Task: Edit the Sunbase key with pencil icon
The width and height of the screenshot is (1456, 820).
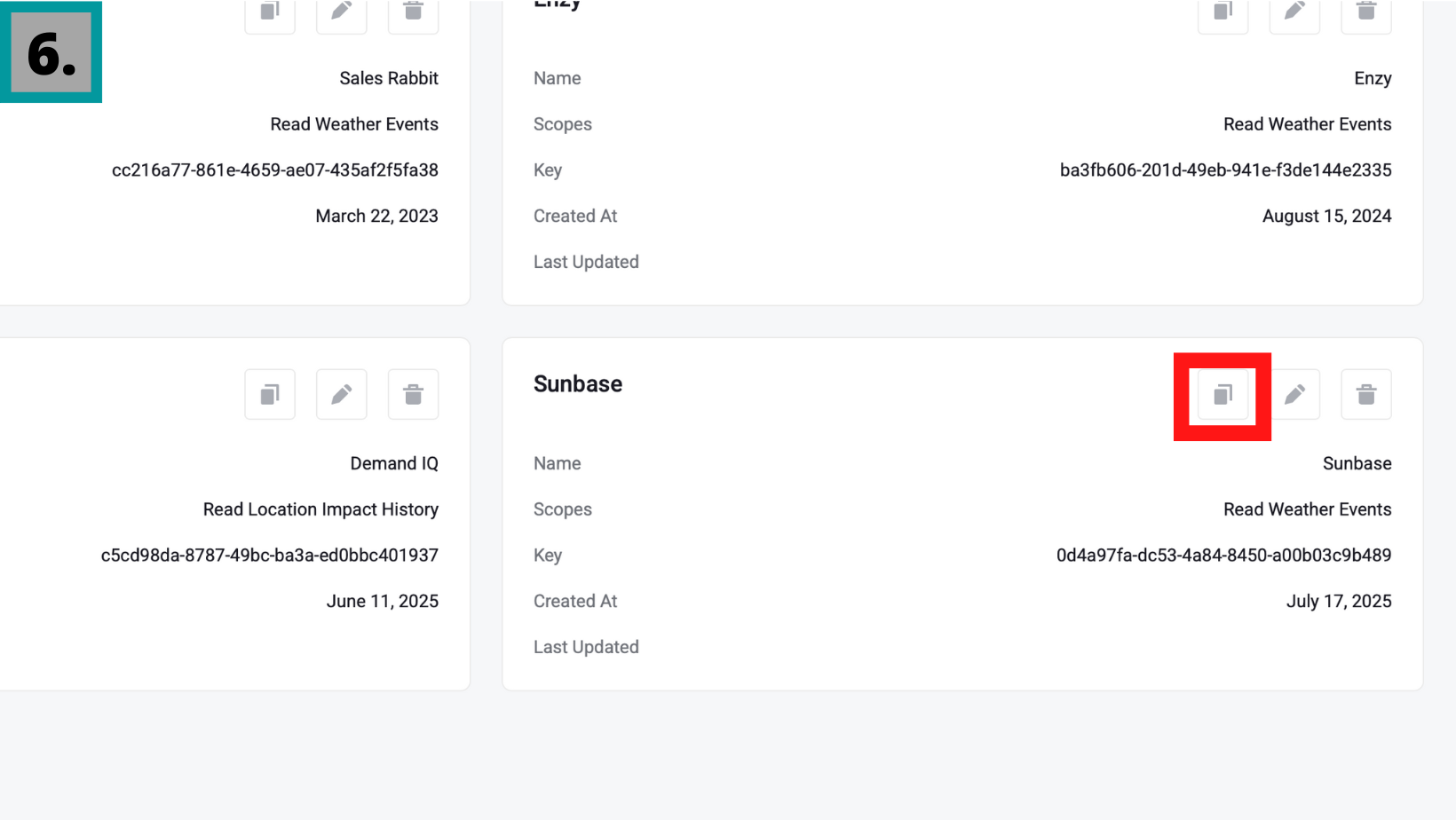Action: 1294,394
